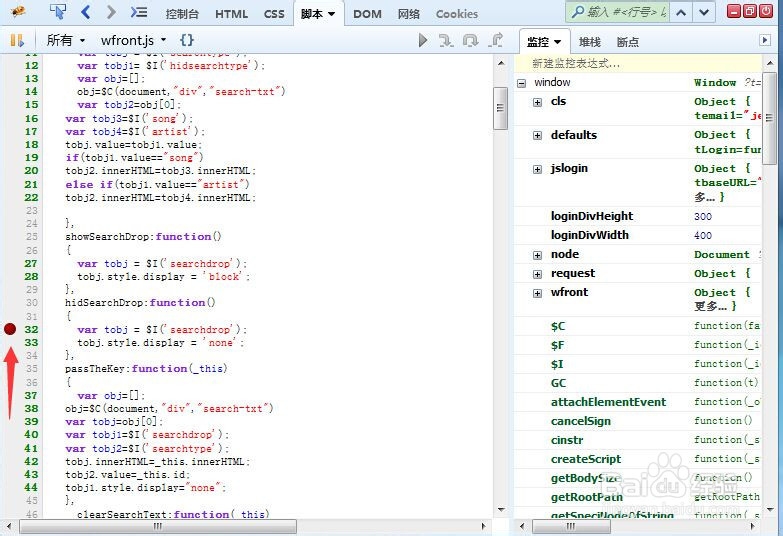
Task: Click the break-on-next pause icon
Action: [x=16, y=40]
